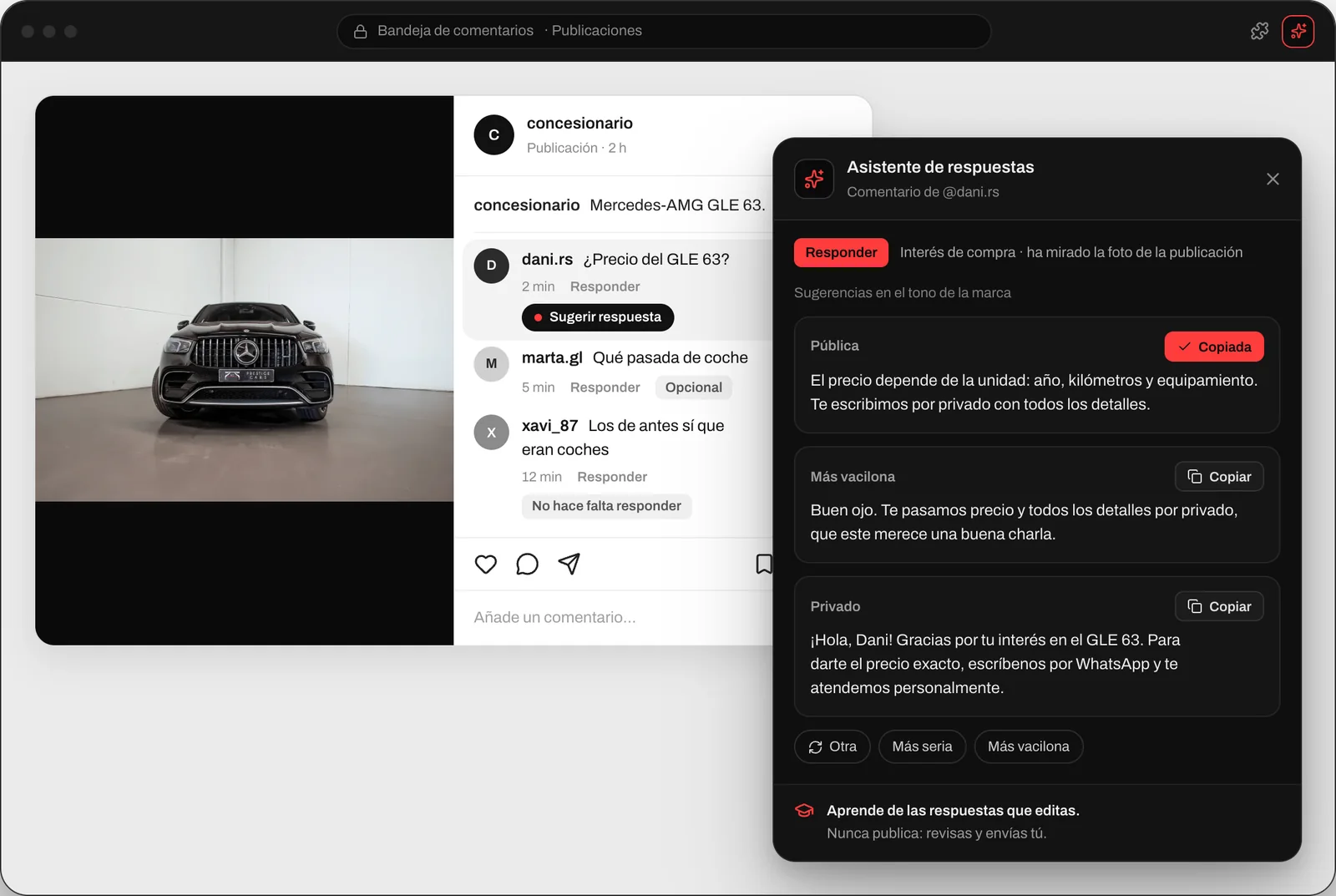
Task: Copy the Privado suggestion
Action: click(1219, 606)
